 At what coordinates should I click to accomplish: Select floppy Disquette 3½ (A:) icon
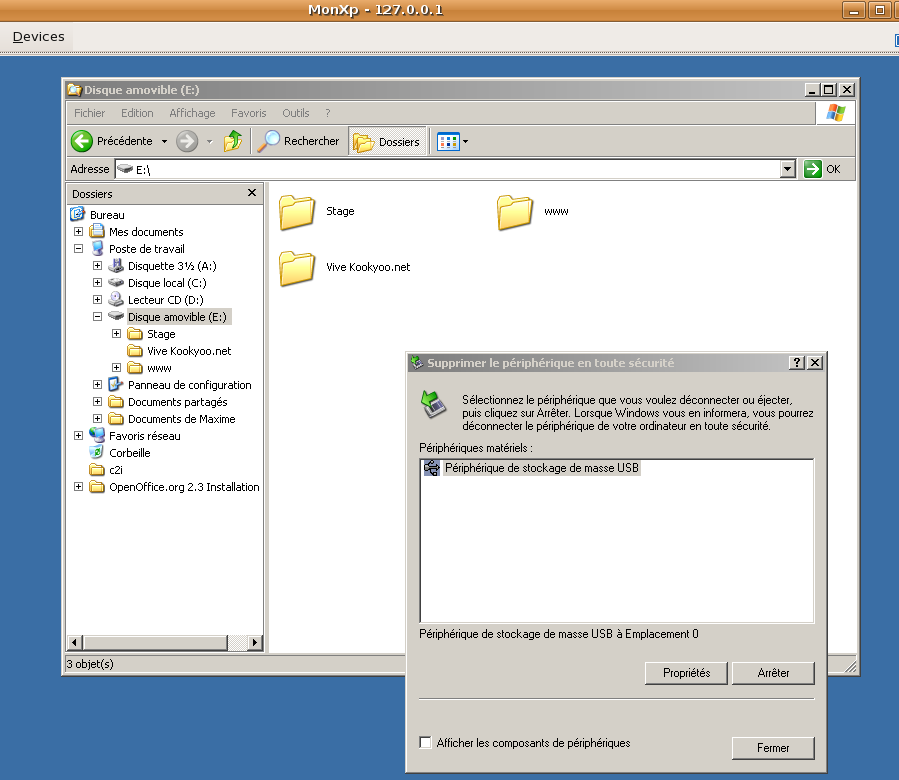coord(116,266)
